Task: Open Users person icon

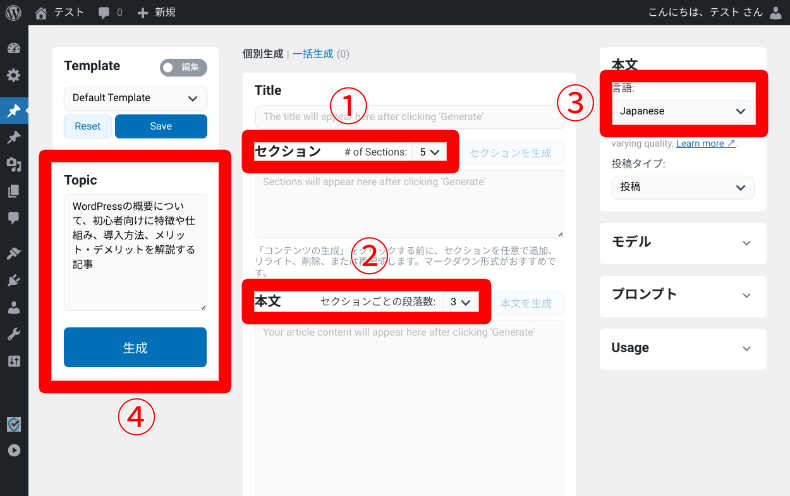Action: pos(14,307)
